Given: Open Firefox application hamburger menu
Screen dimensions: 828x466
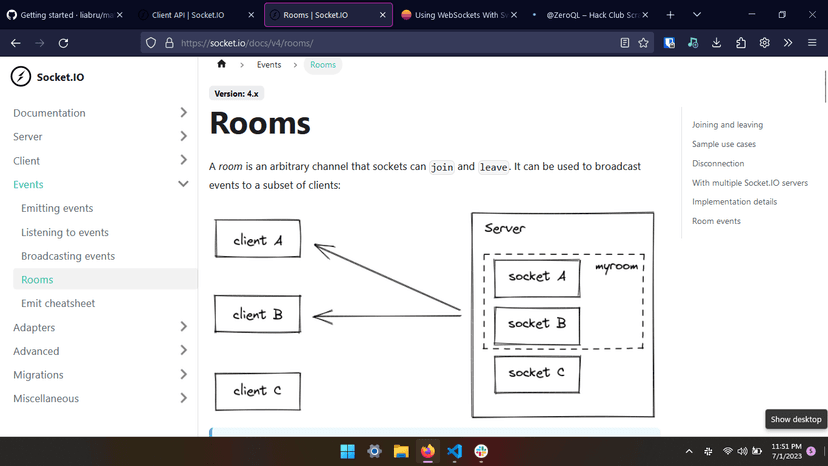Looking at the screenshot, I should tap(811, 43).
